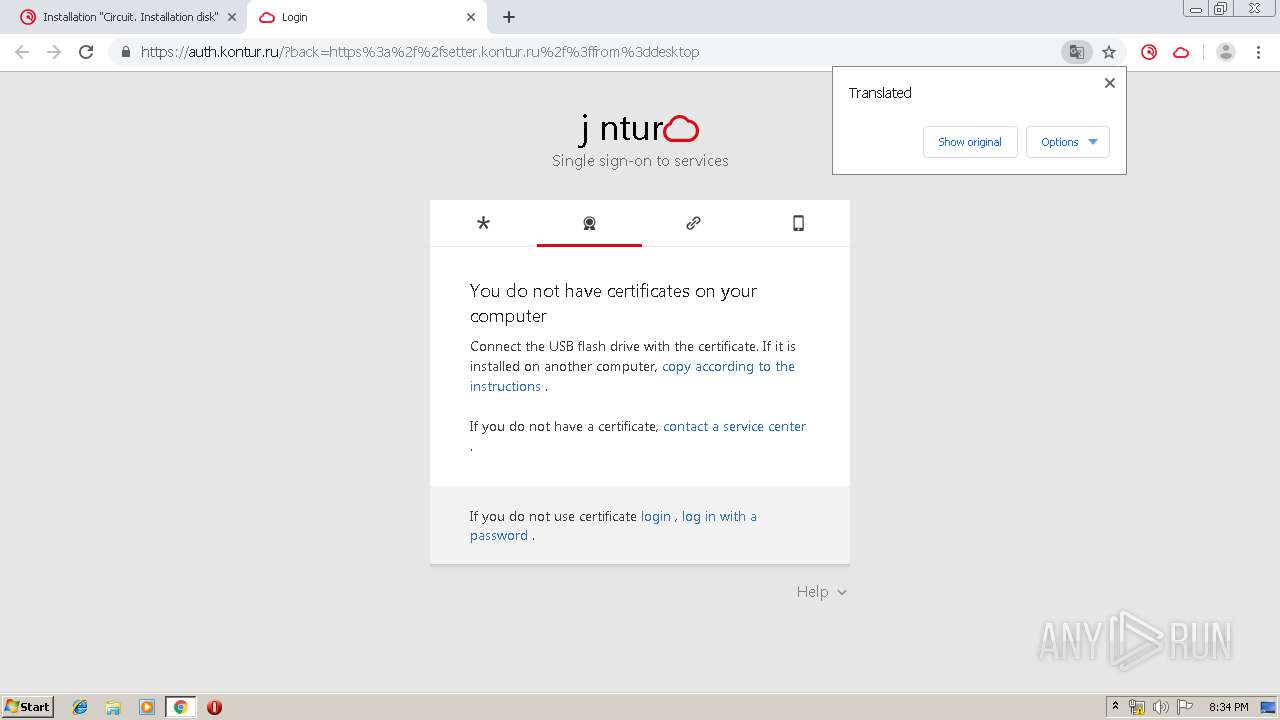View site security lock information

click(x=126, y=52)
